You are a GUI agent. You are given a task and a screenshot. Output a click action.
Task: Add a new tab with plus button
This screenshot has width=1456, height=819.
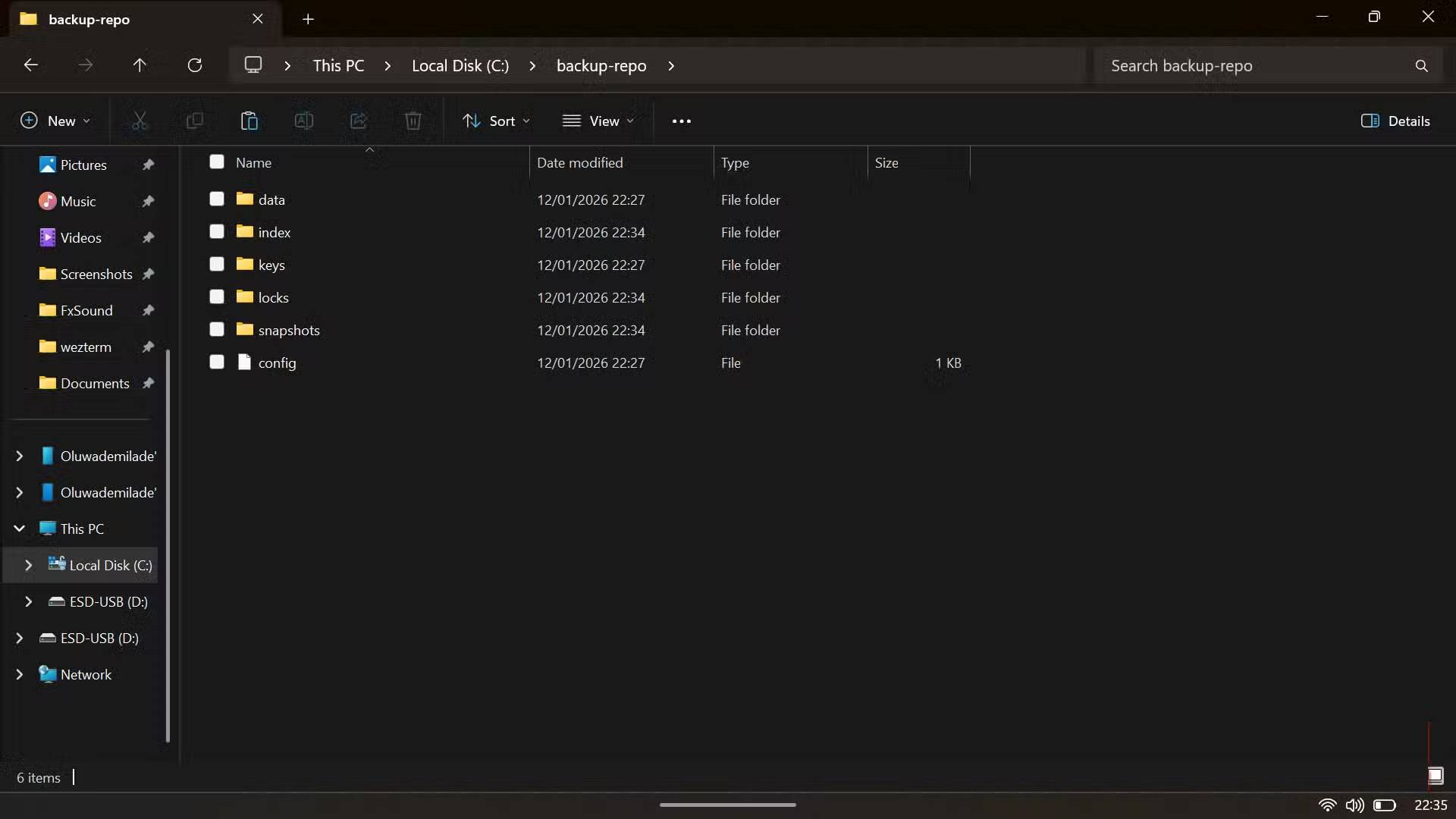(x=308, y=19)
